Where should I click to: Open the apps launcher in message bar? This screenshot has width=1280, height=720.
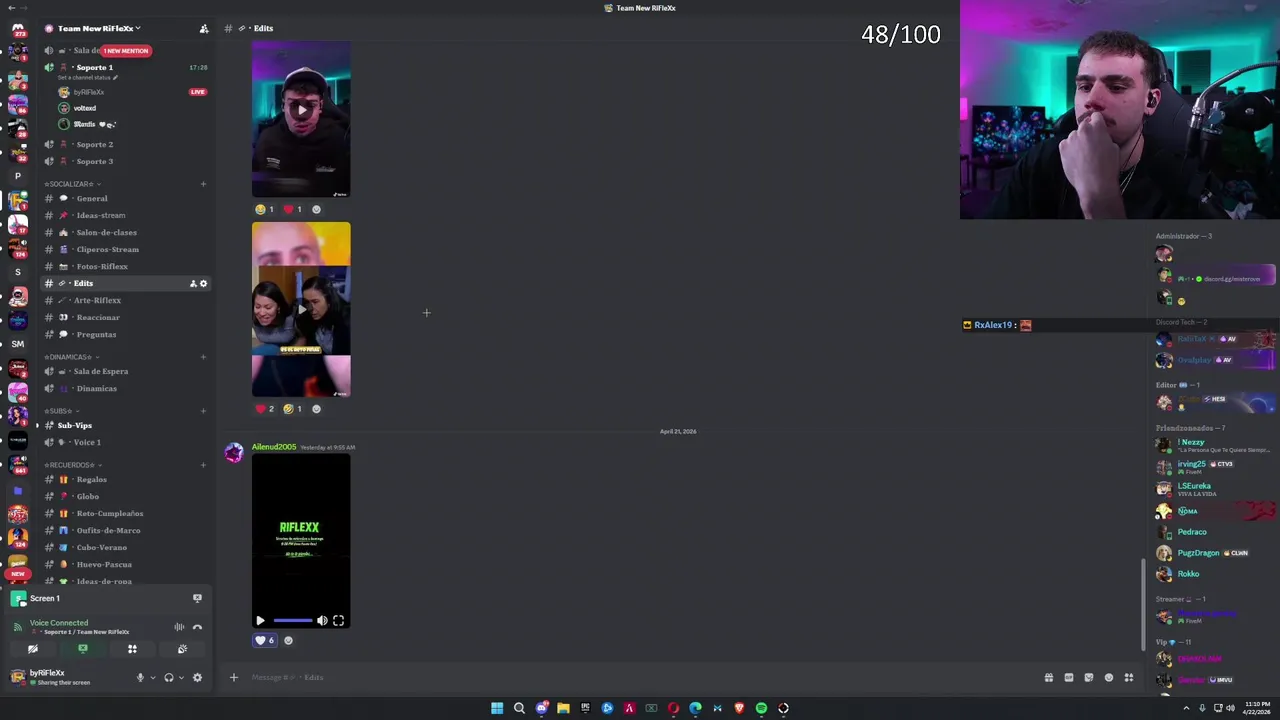[x=1128, y=677]
